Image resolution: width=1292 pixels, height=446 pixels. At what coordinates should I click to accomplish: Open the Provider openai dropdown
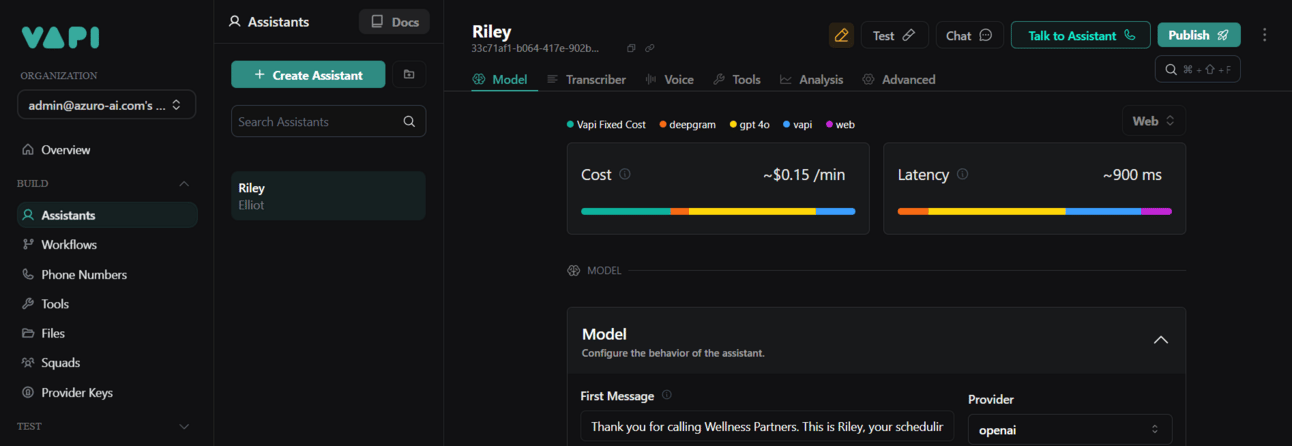click(1070, 429)
